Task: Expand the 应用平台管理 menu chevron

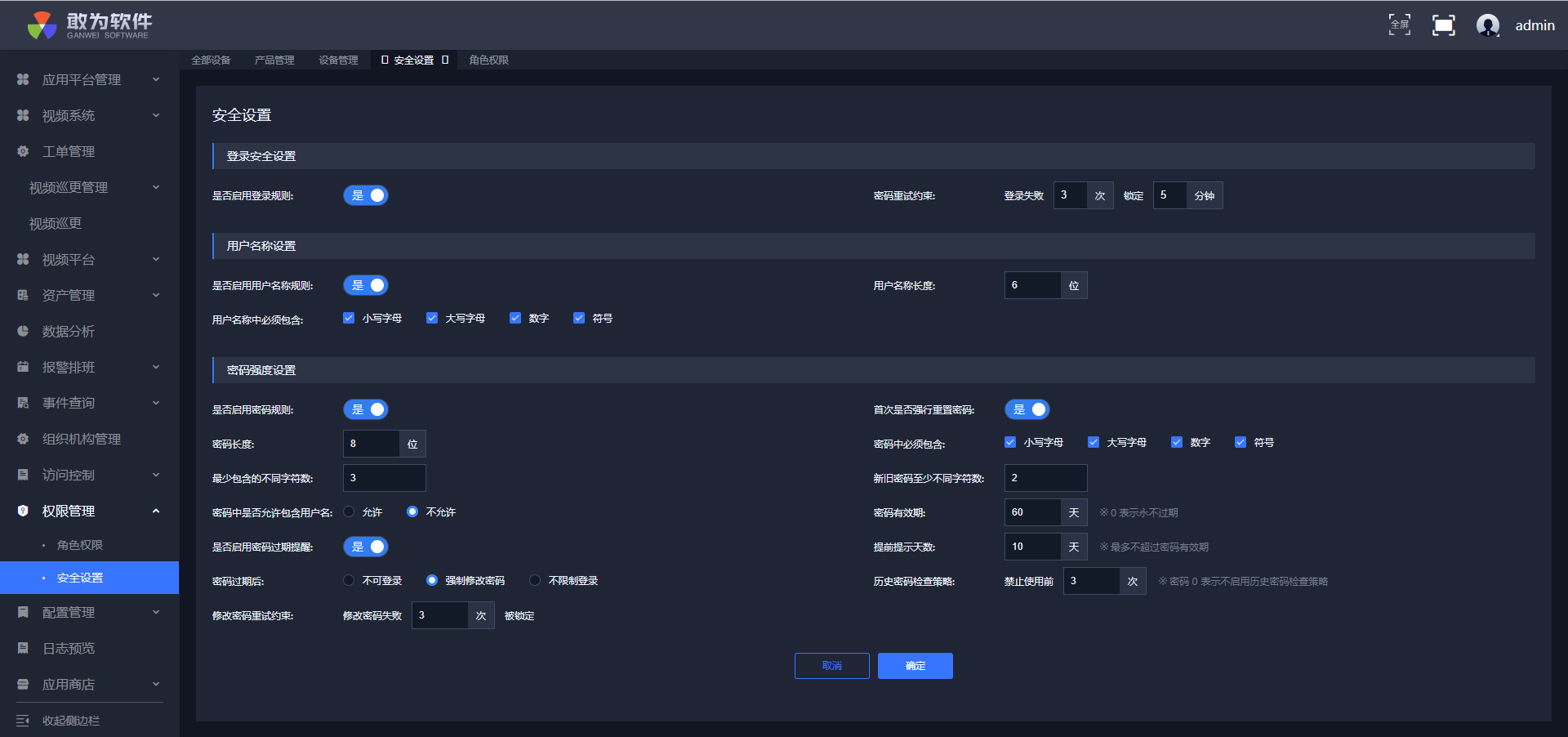Action: pos(156,79)
